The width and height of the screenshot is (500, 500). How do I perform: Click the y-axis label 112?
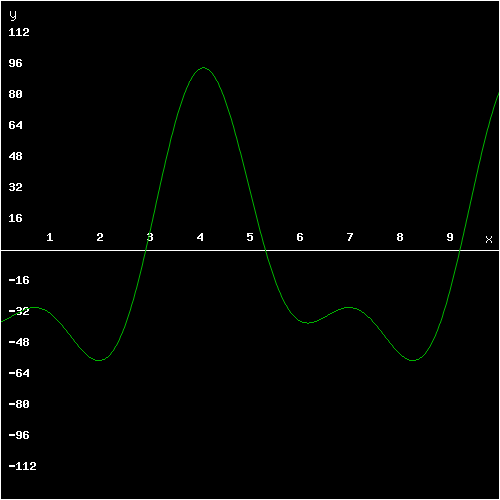(x=19, y=32)
